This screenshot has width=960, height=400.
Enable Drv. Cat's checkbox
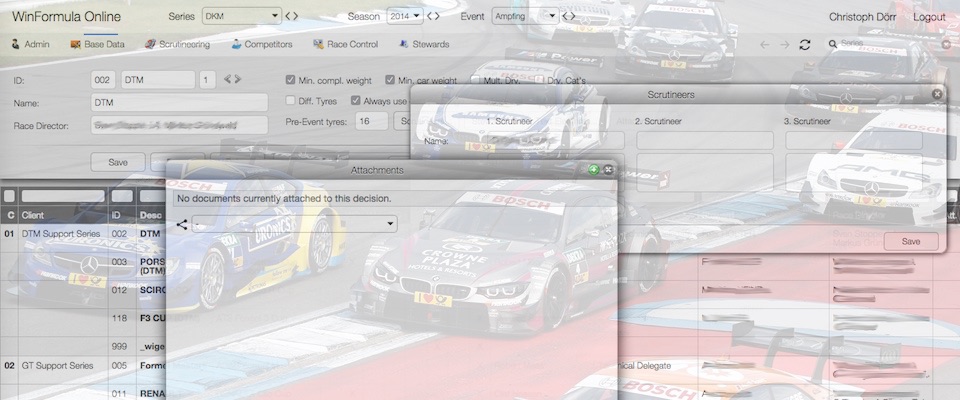point(539,80)
